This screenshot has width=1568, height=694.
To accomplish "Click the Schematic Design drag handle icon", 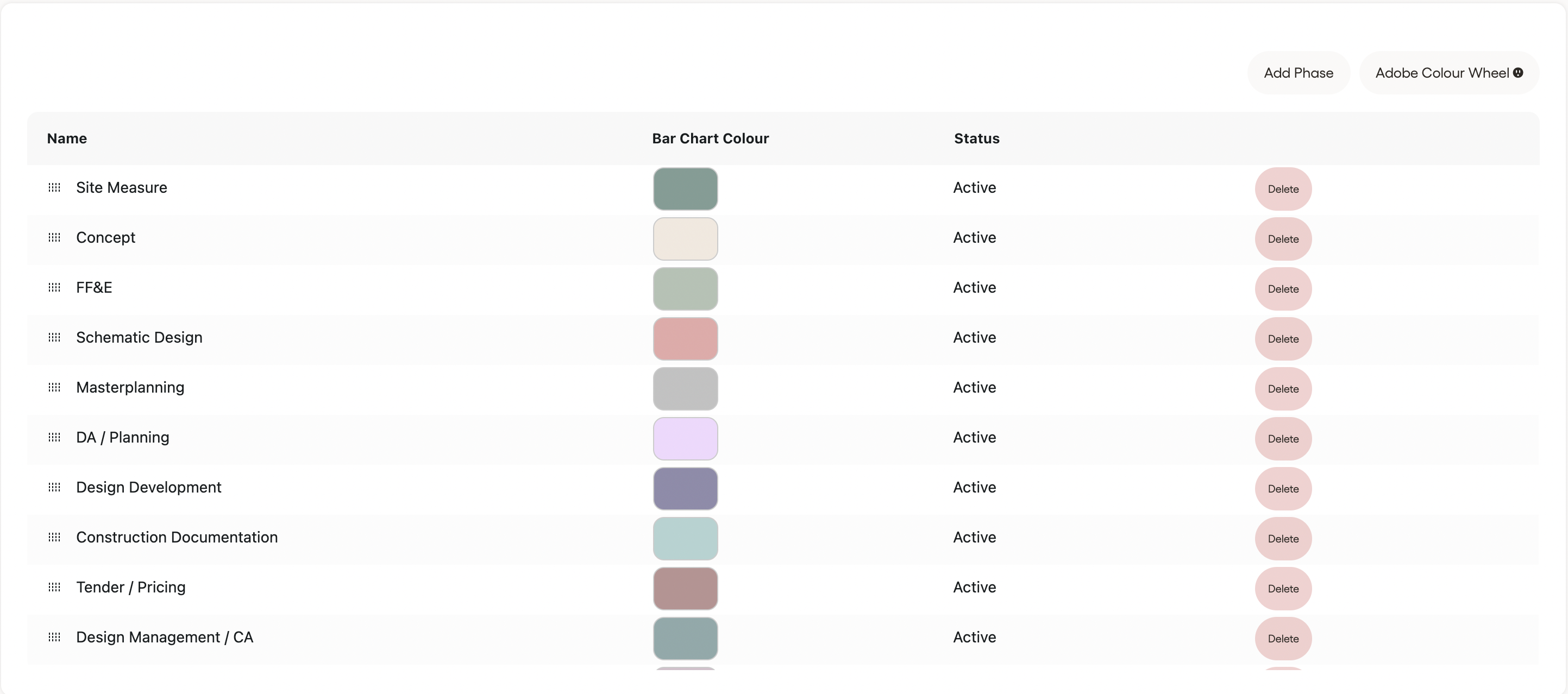I will coord(54,337).
